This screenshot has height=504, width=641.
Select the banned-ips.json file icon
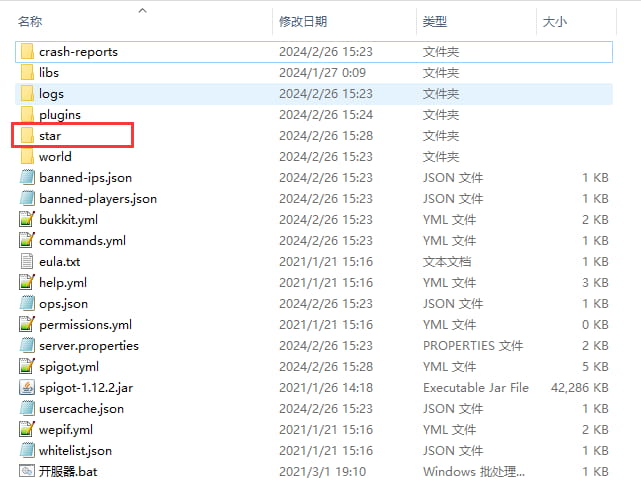[x=27, y=177]
